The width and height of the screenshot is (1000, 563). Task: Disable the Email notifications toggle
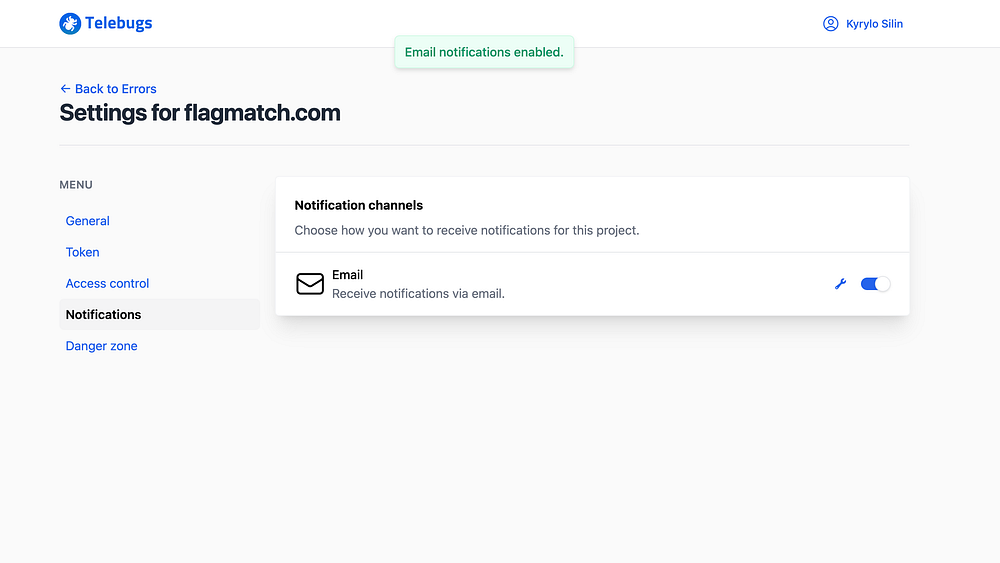(x=875, y=284)
